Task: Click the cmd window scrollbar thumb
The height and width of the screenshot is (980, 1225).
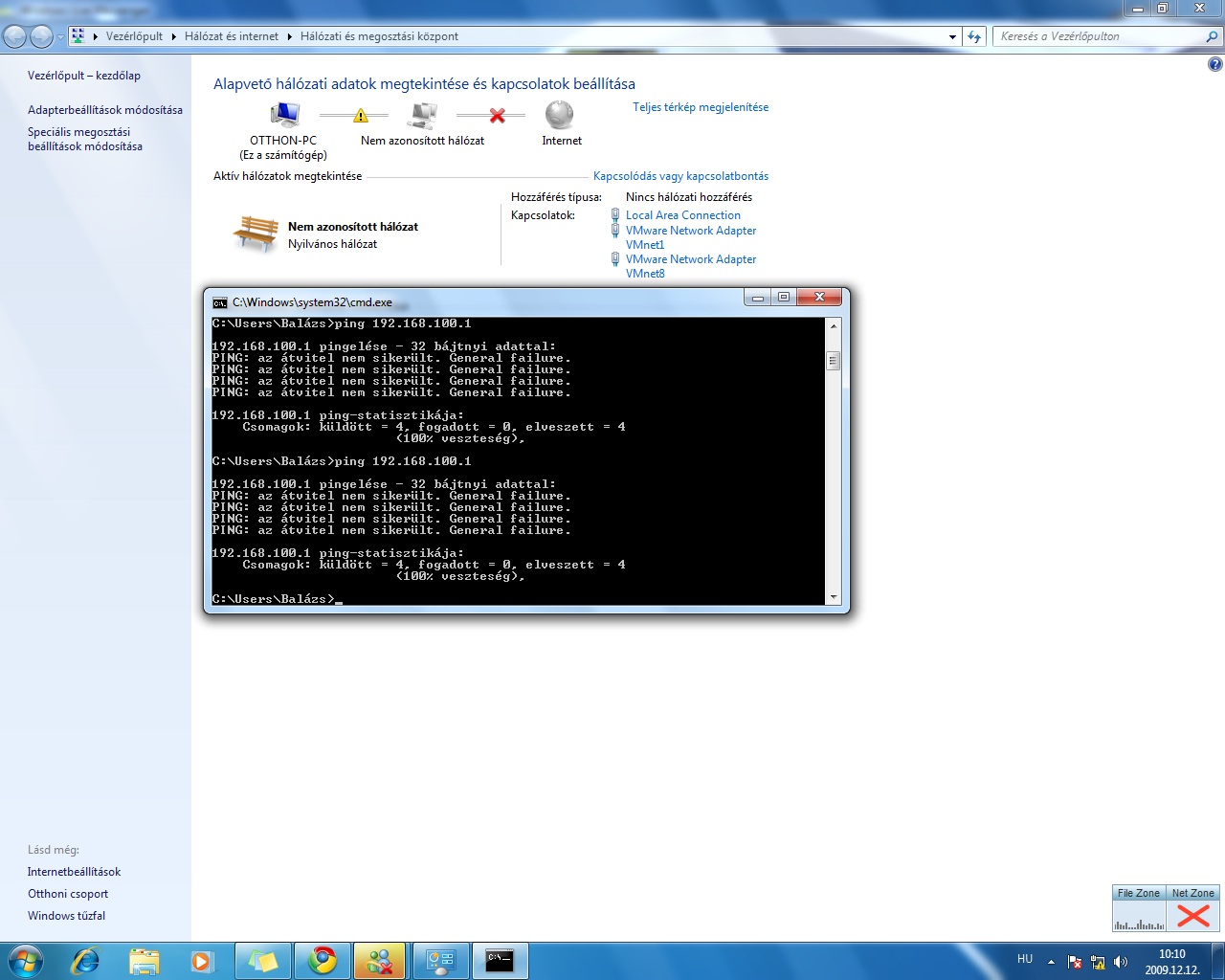Action: click(834, 361)
